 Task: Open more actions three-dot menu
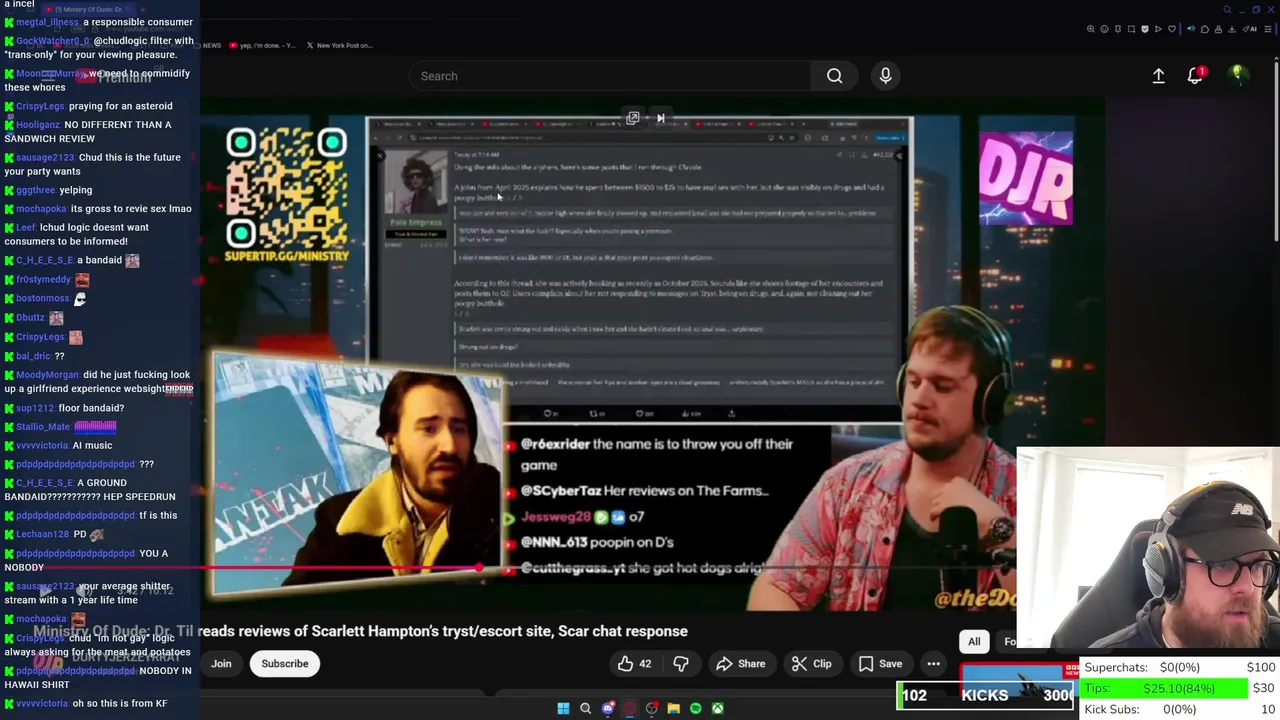[933, 664]
